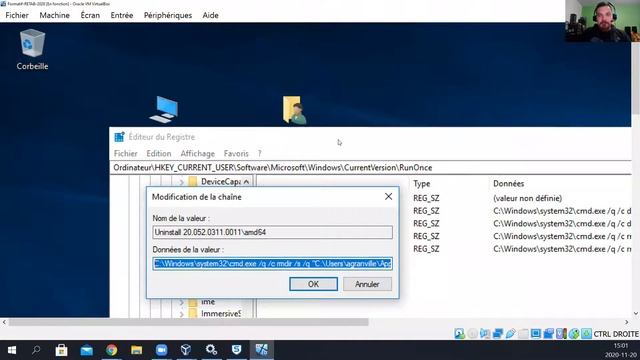Click the Données de la valeur field
This screenshot has height=360, width=640.
click(273, 264)
